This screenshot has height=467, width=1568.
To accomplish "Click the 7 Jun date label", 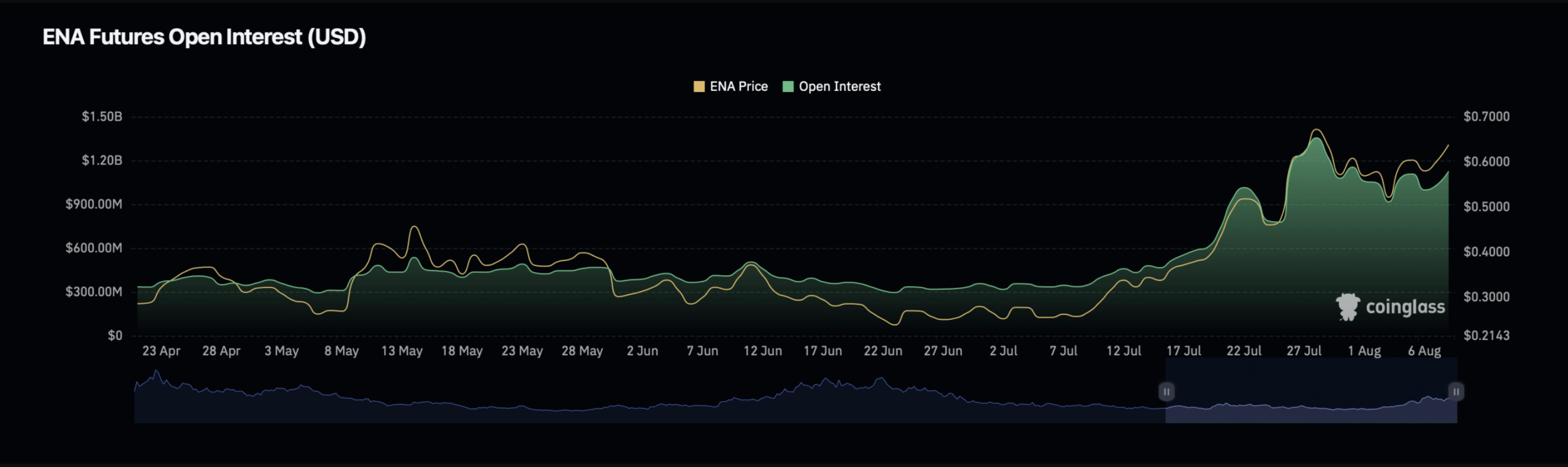I will [703, 351].
